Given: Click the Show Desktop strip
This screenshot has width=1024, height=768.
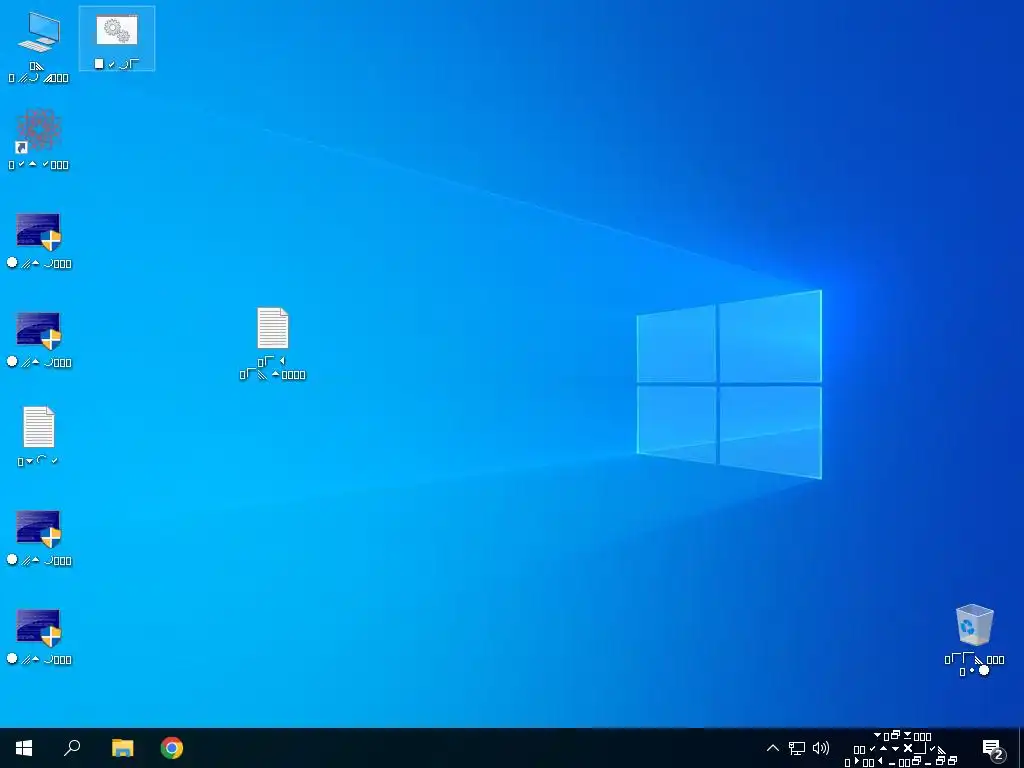Looking at the screenshot, I should tap(1021, 748).
